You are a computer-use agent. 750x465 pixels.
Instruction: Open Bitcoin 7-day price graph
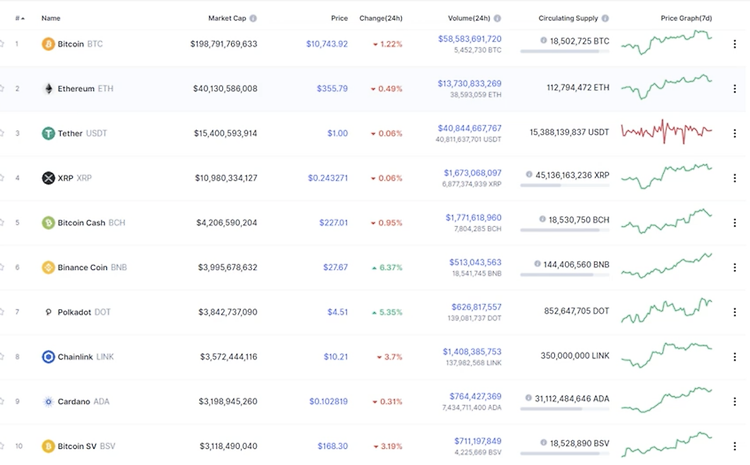click(x=667, y=43)
